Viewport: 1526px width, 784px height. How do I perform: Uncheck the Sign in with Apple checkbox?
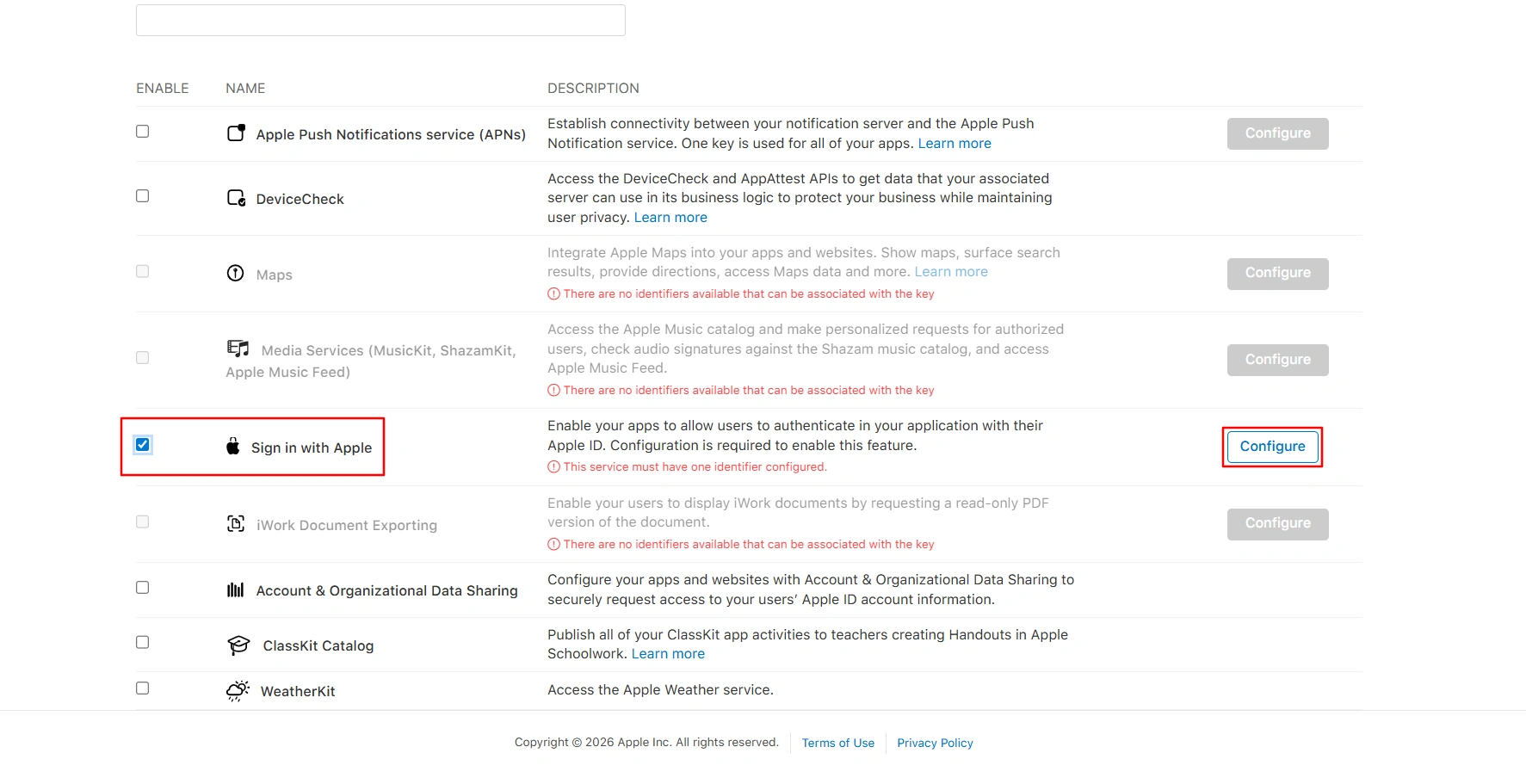pos(143,445)
